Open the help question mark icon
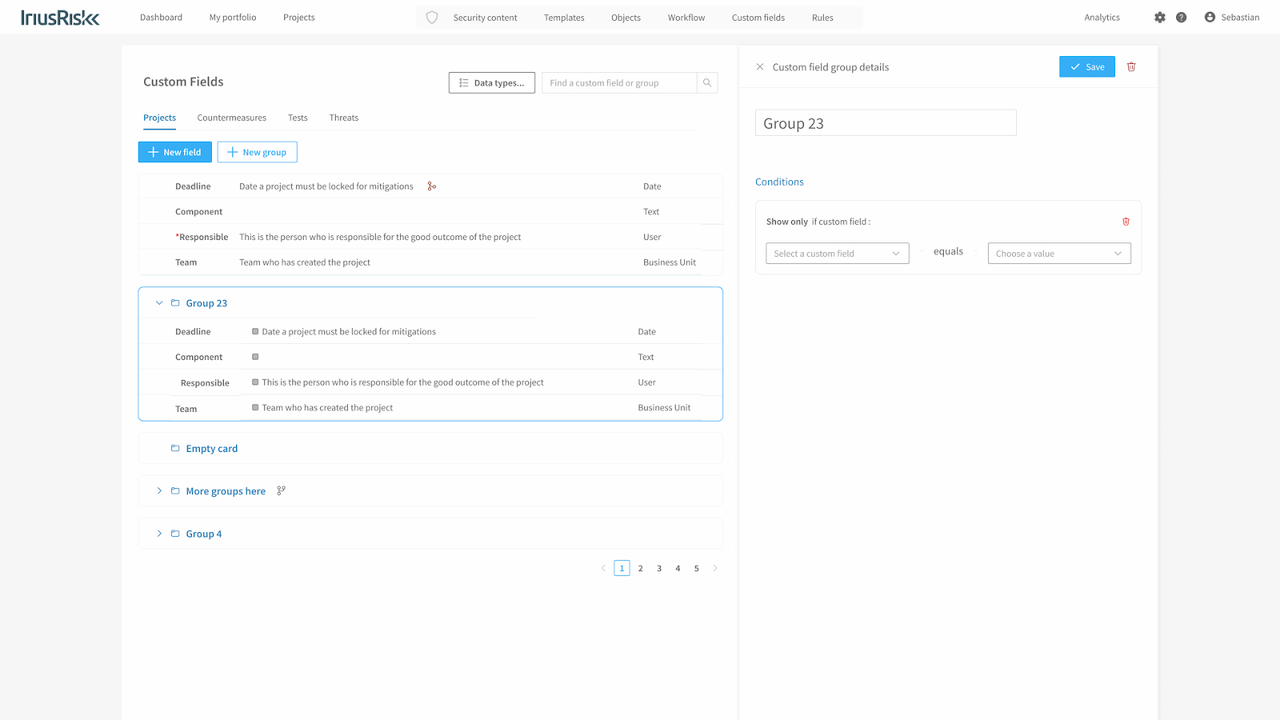 (1181, 17)
